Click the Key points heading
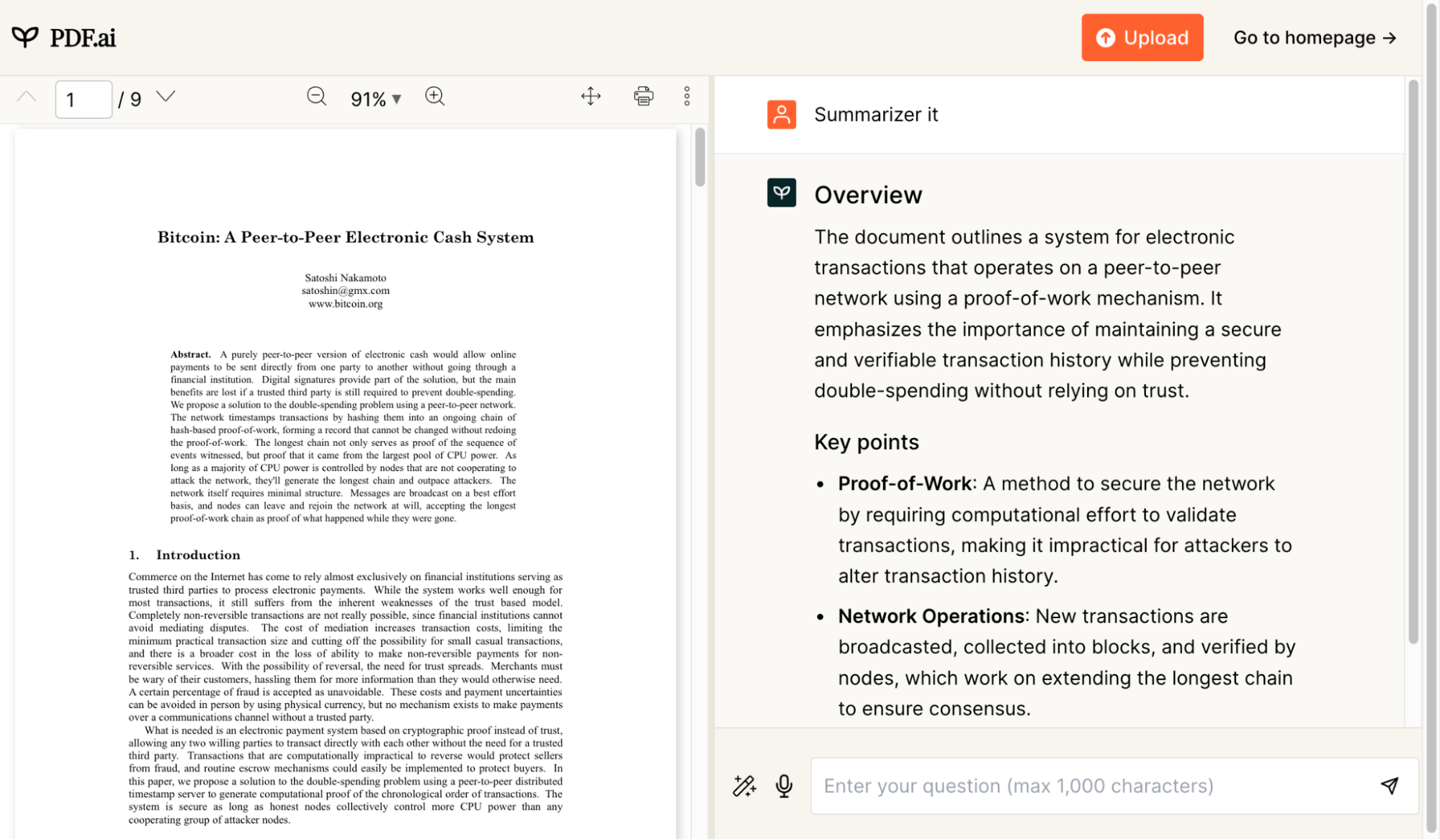Screen dimensions: 1440x840 pos(867,442)
